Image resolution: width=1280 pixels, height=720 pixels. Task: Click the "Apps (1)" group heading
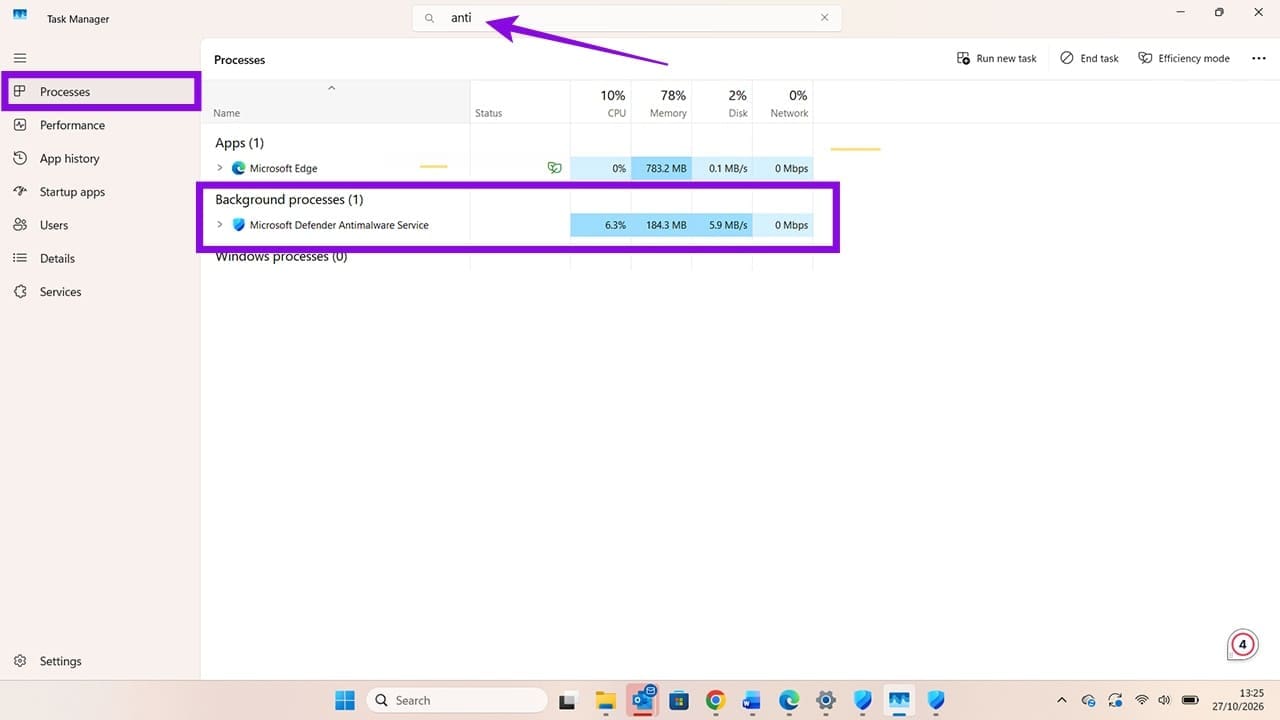click(240, 143)
